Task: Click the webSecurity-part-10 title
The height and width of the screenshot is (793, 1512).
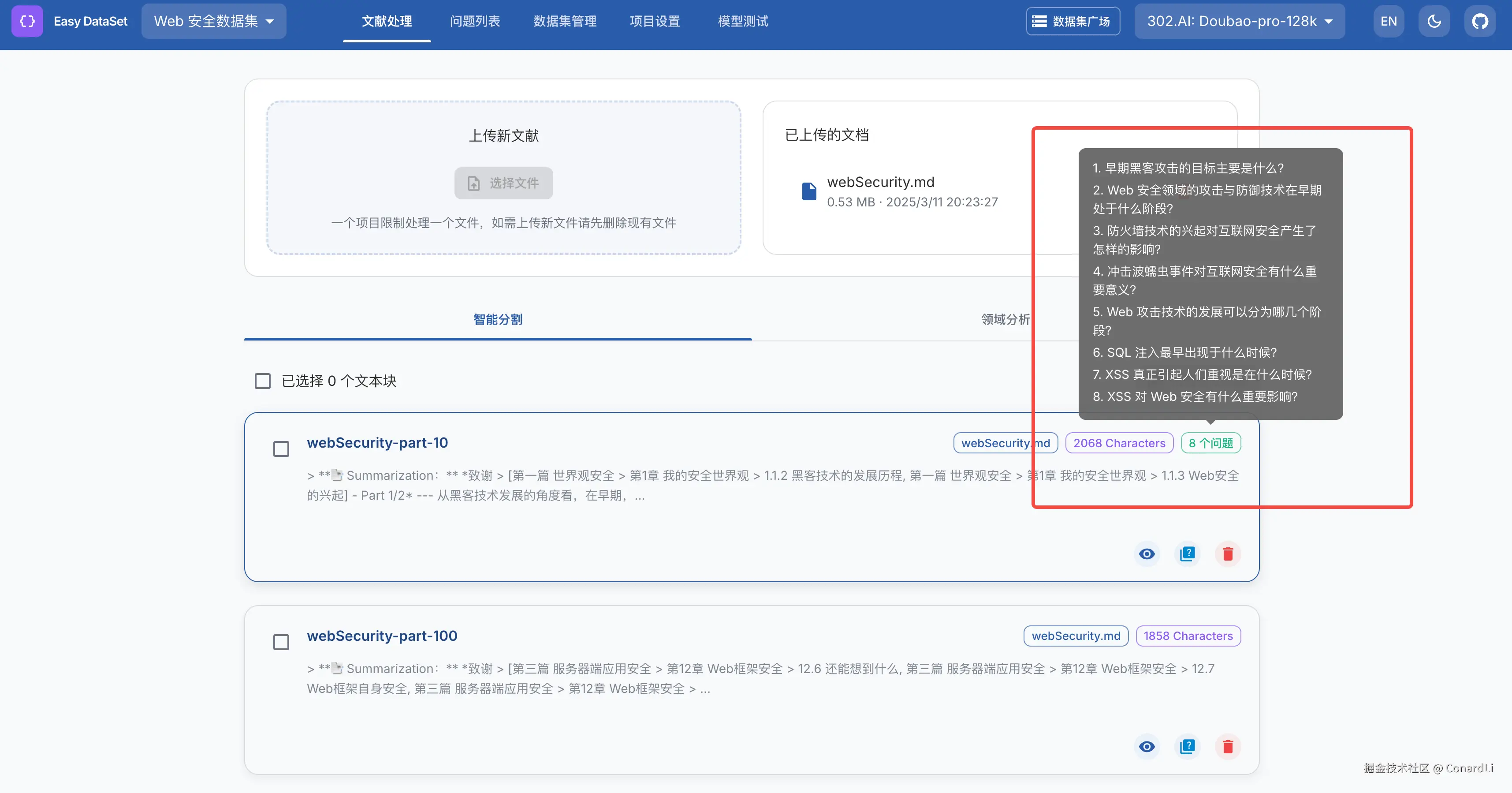Action: (x=377, y=442)
